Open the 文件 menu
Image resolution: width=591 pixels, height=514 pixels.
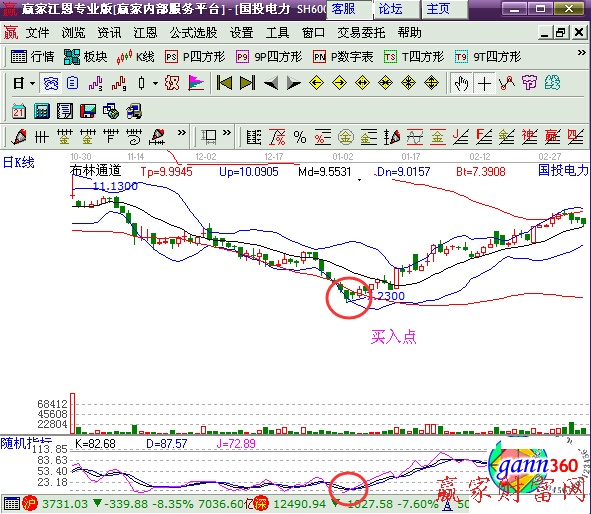click(37, 33)
